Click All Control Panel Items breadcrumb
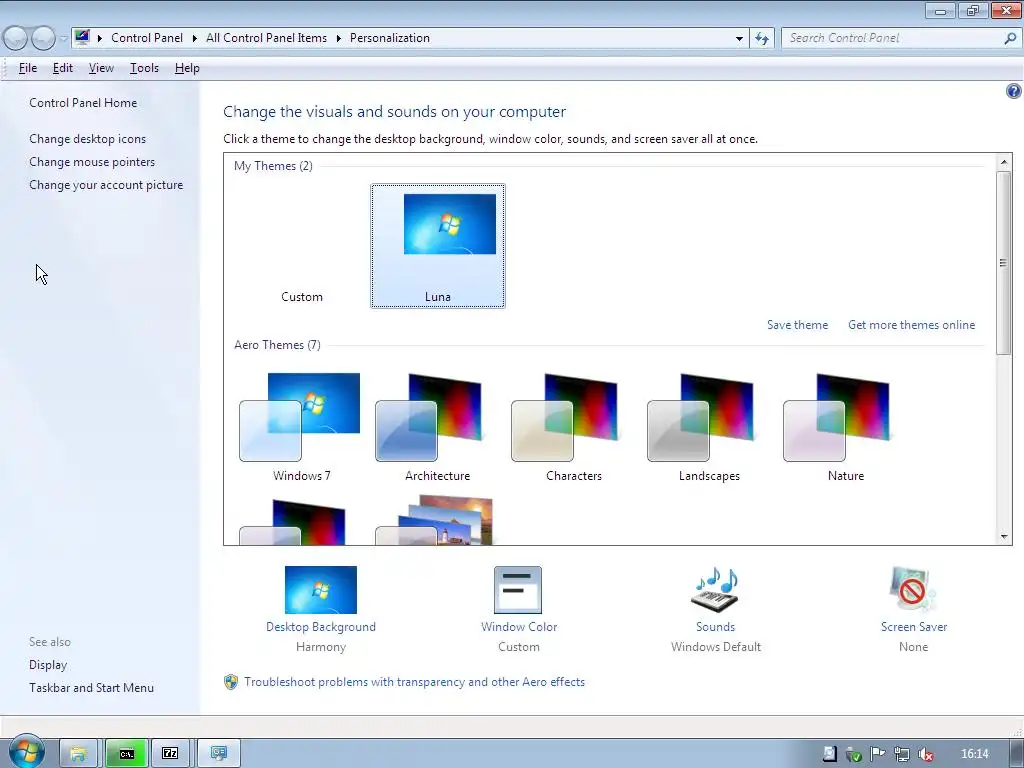The height and width of the screenshot is (768, 1024). tap(266, 38)
